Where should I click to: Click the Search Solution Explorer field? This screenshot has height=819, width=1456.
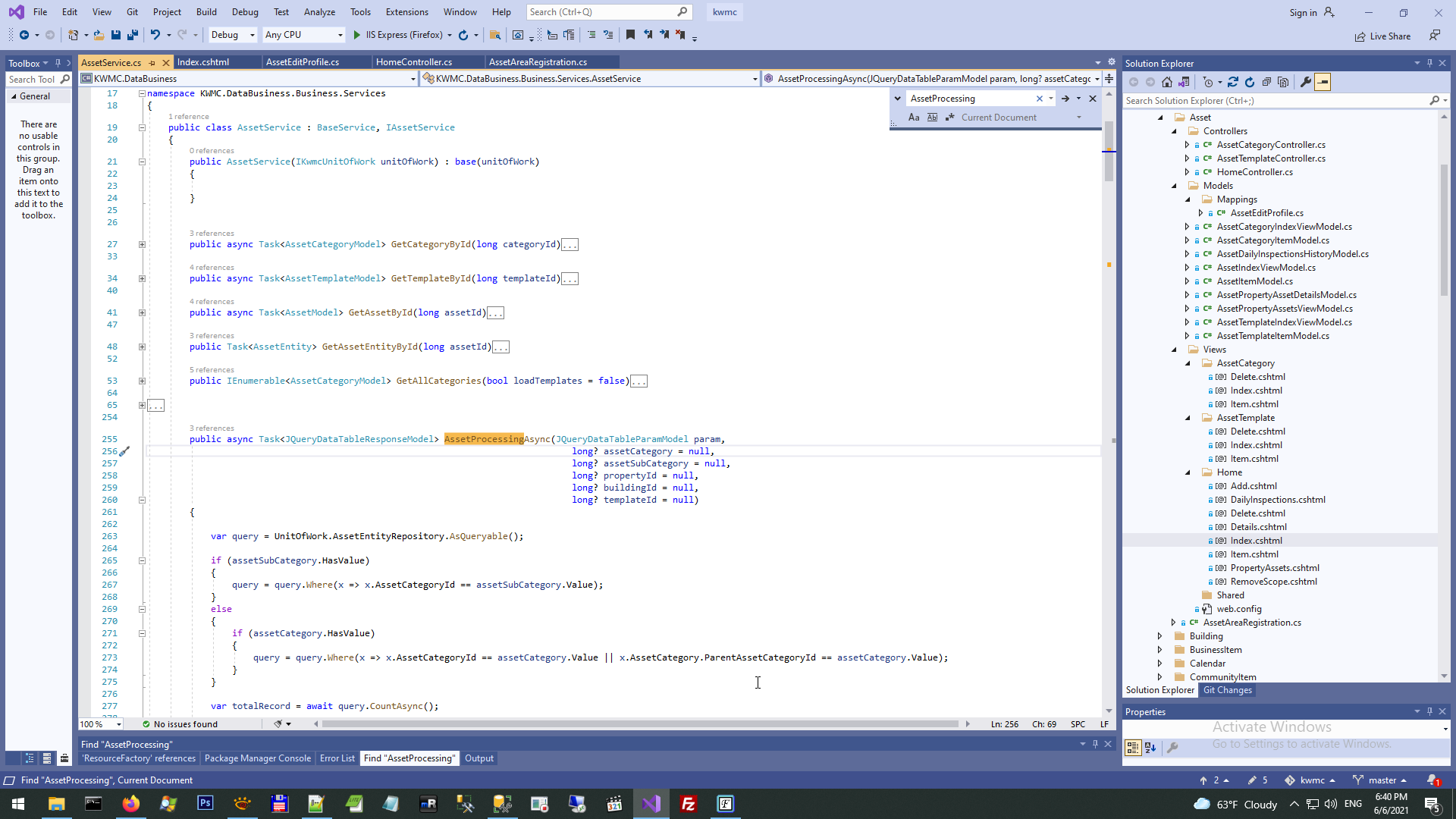coord(1274,101)
